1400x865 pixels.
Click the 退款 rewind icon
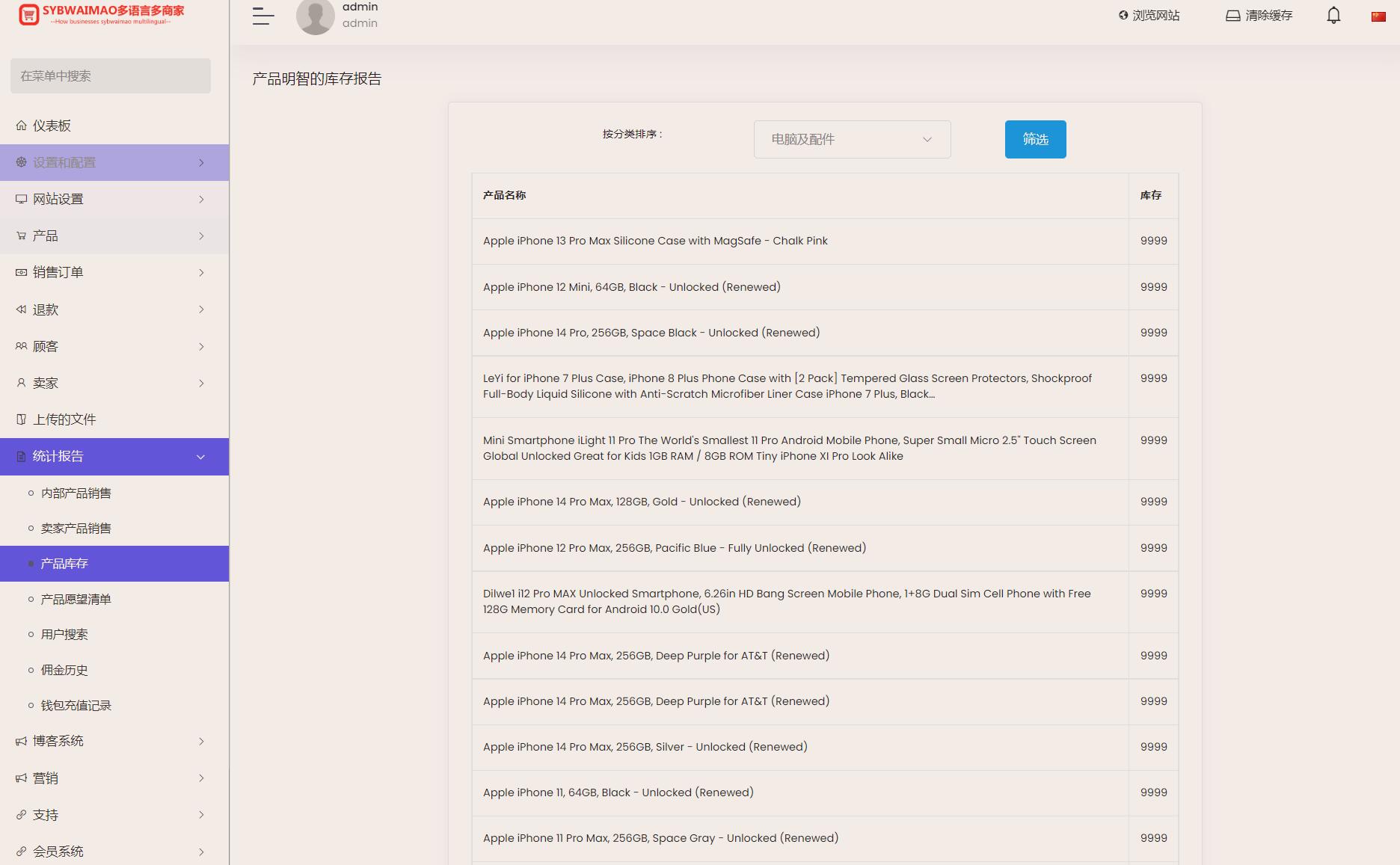(21, 310)
